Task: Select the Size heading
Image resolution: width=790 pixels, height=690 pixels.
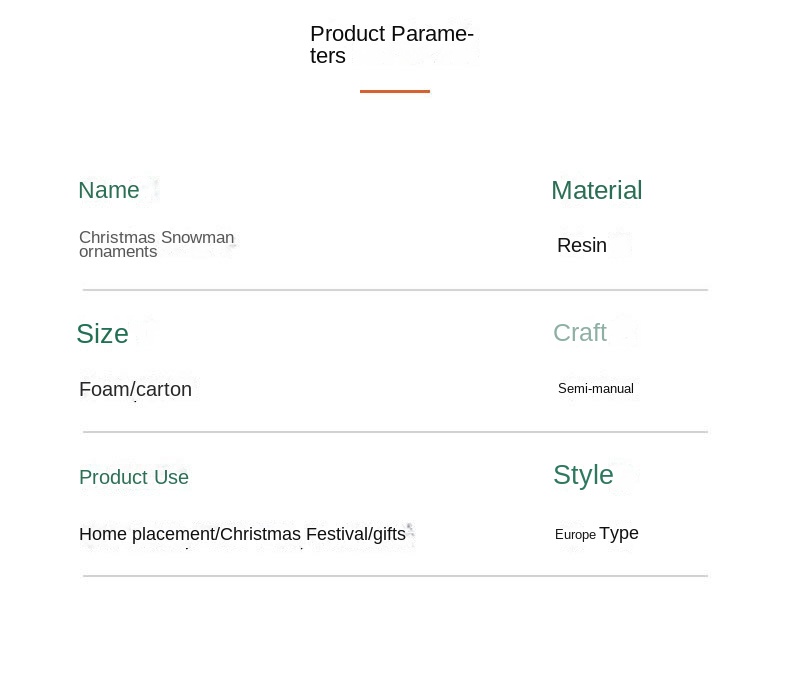Action: pyautogui.click(x=102, y=334)
